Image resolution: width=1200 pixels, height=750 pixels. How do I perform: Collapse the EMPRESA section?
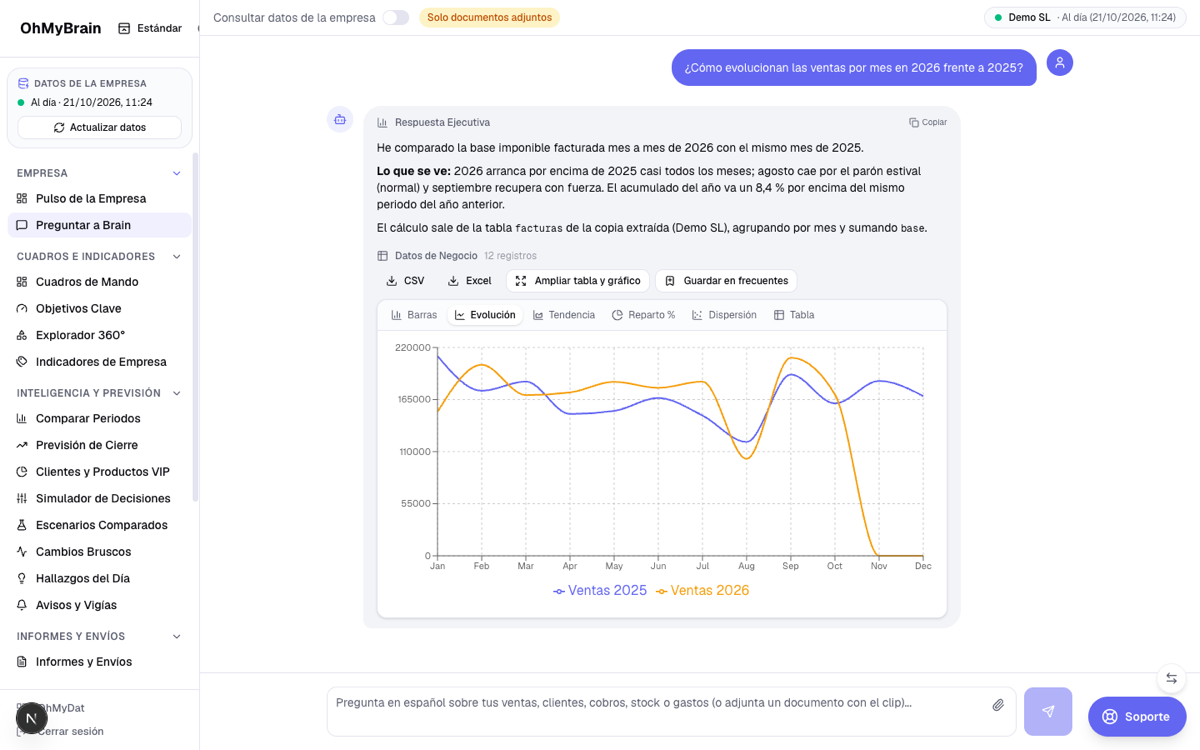177,173
